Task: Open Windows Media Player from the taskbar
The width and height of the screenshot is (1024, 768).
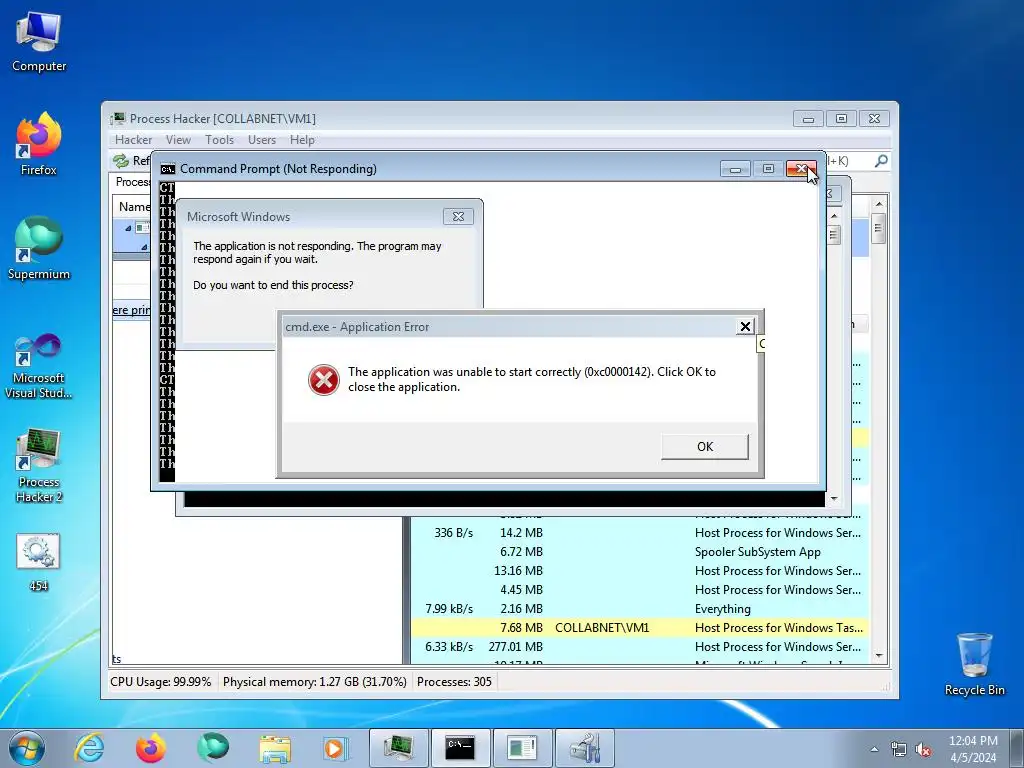Action: (336, 748)
